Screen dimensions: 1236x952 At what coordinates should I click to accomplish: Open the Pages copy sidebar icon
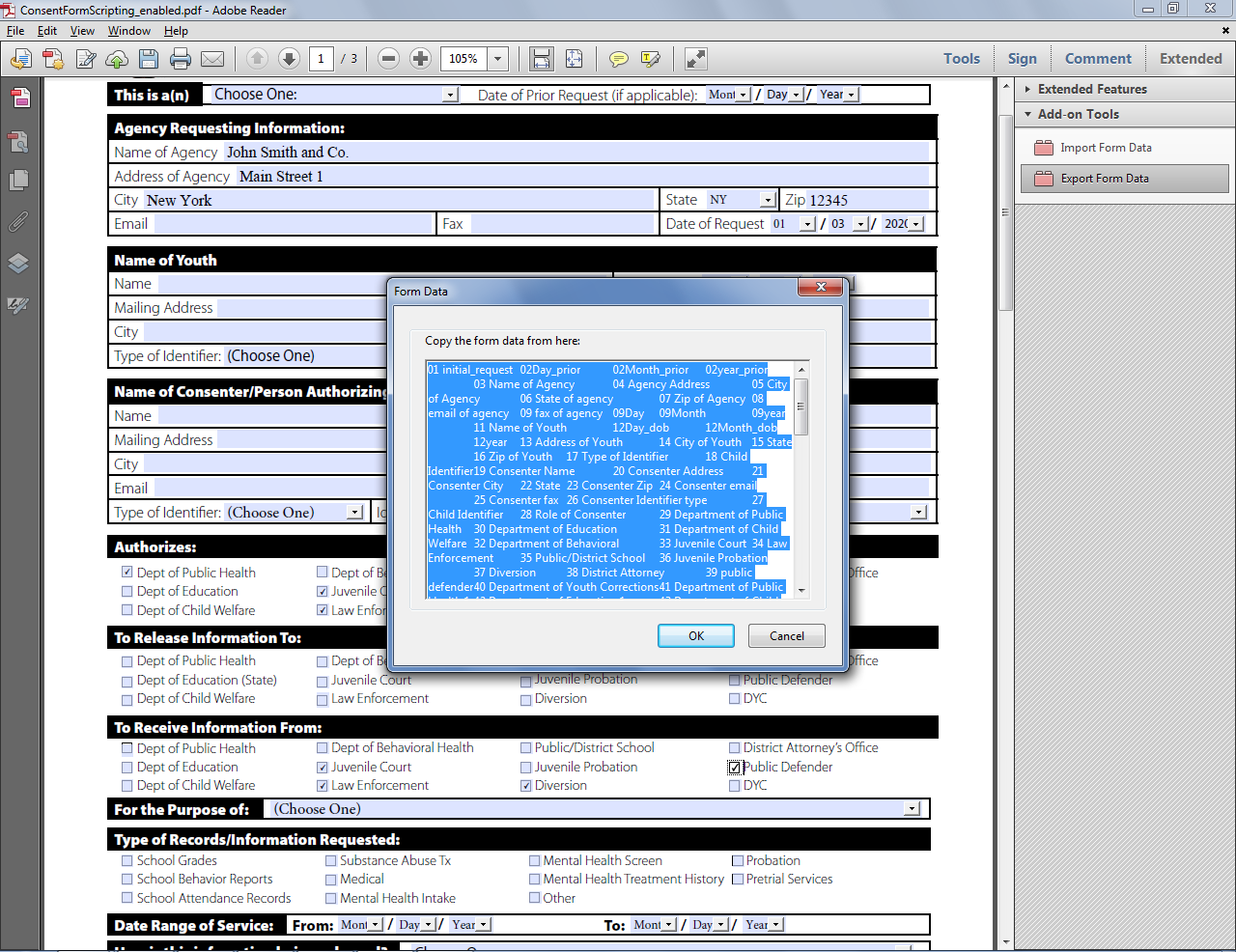[19, 181]
